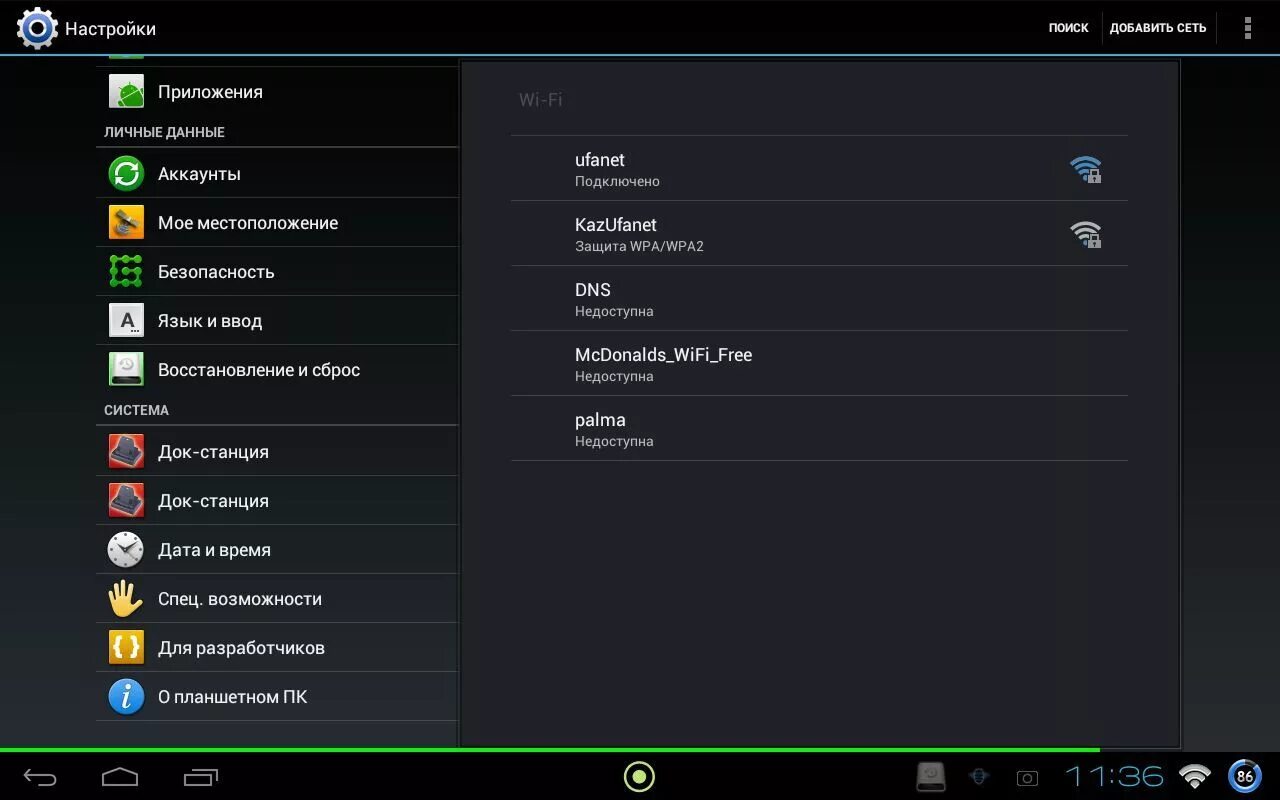Image resolution: width=1280 pixels, height=800 pixels.
Task: Click the green sync Аккаунты icon
Action: point(126,173)
